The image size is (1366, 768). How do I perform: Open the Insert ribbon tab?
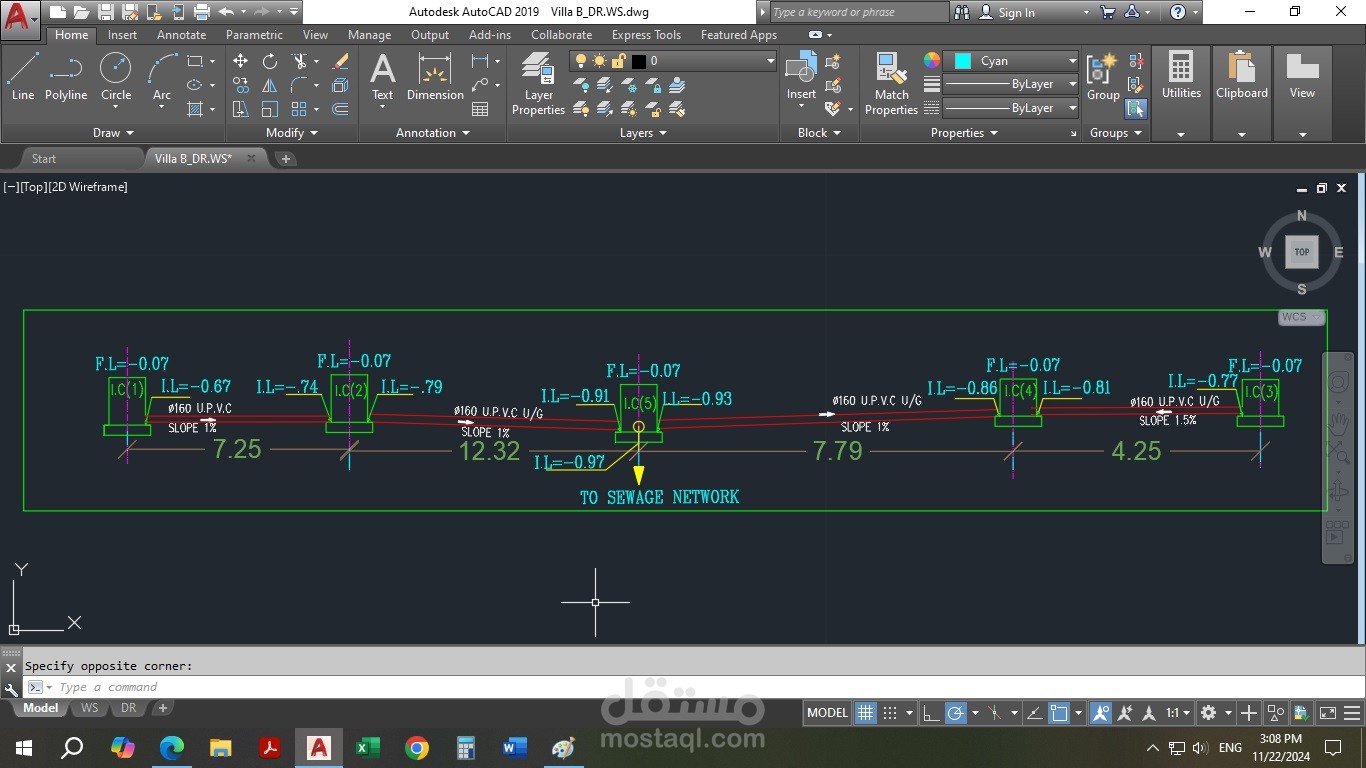point(123,35)
